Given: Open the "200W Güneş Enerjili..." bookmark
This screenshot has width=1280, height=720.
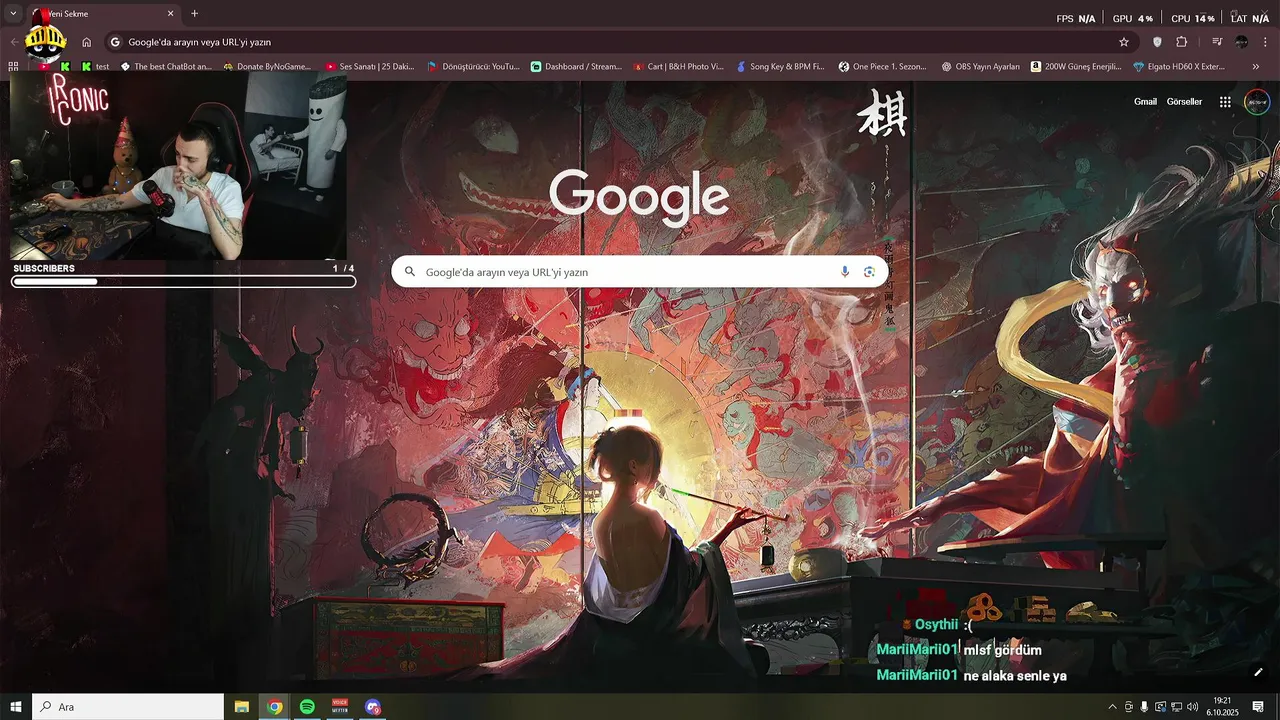Looking at the screenshot, I should click(x=1077, y=67).
